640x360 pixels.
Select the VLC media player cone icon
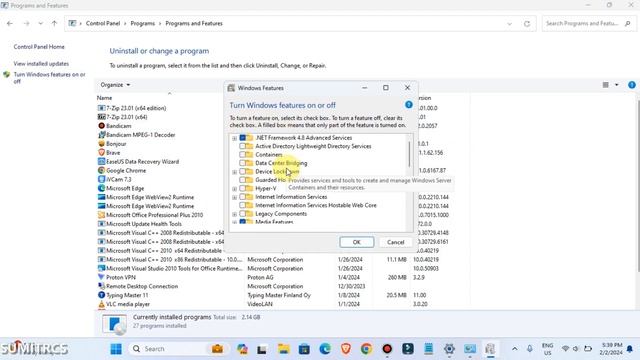(x=102, y=304)
